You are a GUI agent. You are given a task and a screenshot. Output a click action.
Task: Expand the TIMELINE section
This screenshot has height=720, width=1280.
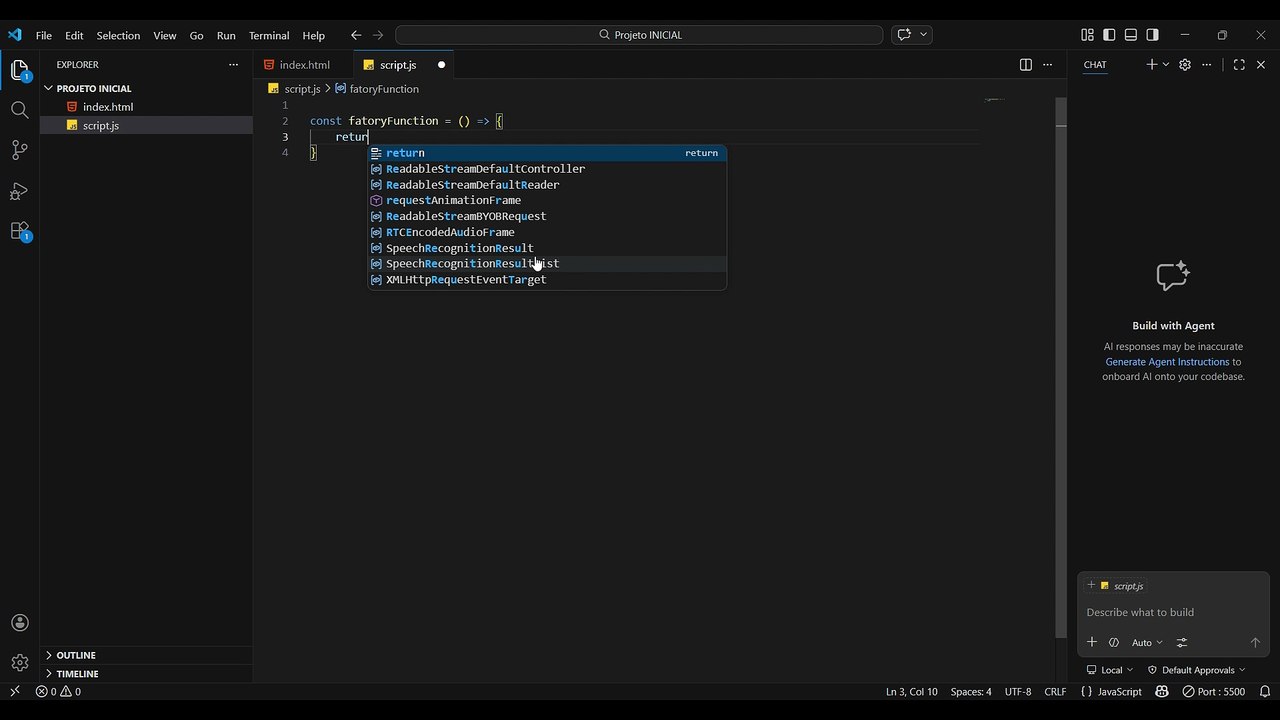click(x=145, y=674)
